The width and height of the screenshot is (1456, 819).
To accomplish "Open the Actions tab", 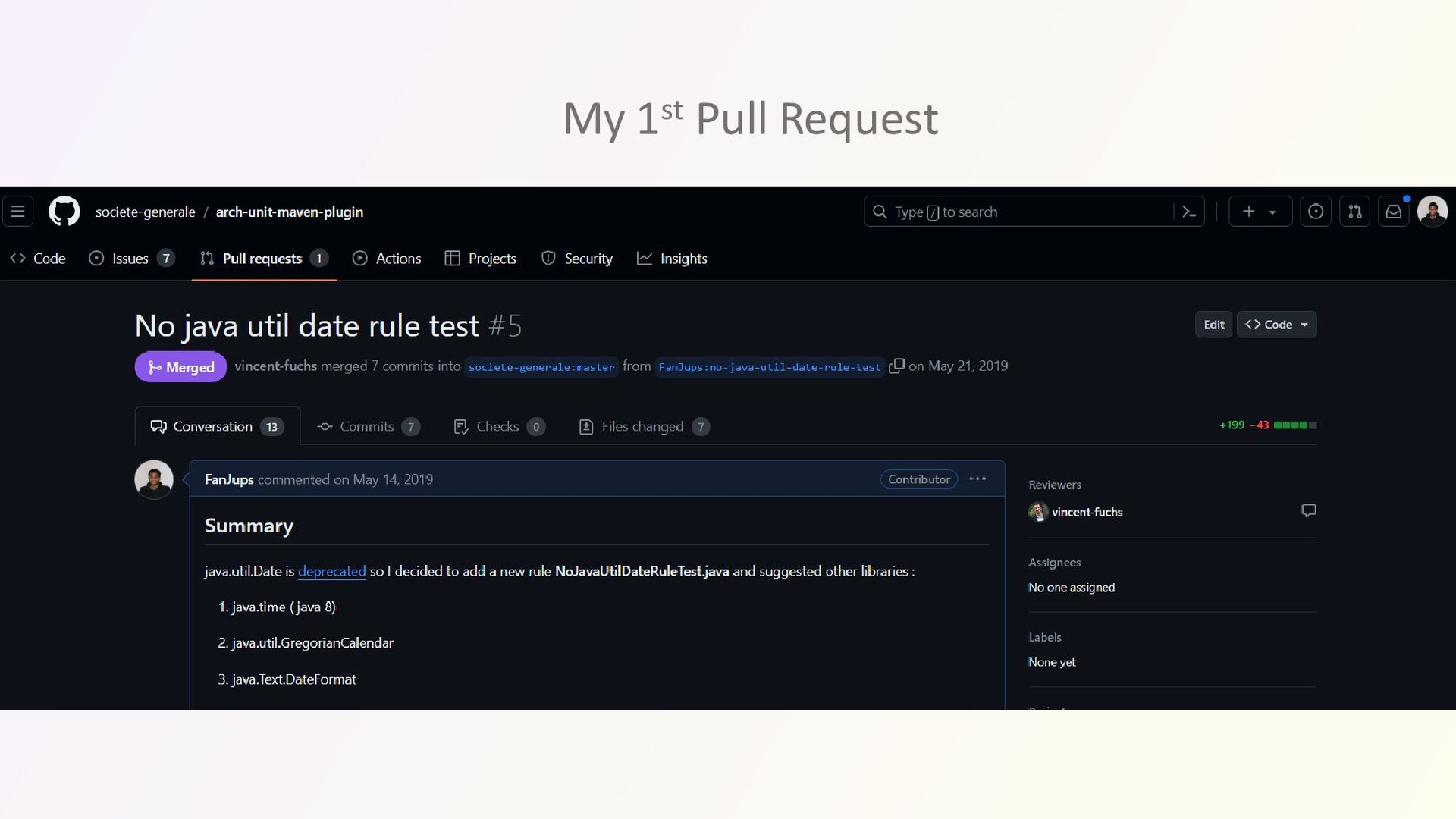I will pyautogui.click(x=387, y=259).
